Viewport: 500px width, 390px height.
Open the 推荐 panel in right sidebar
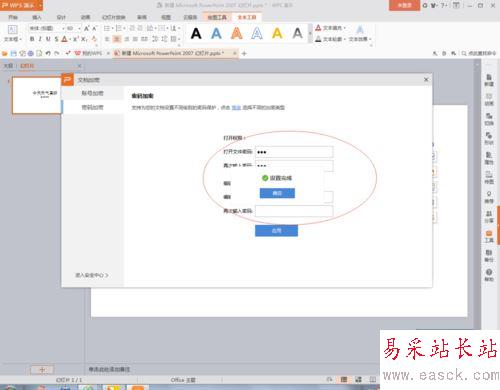489,197
